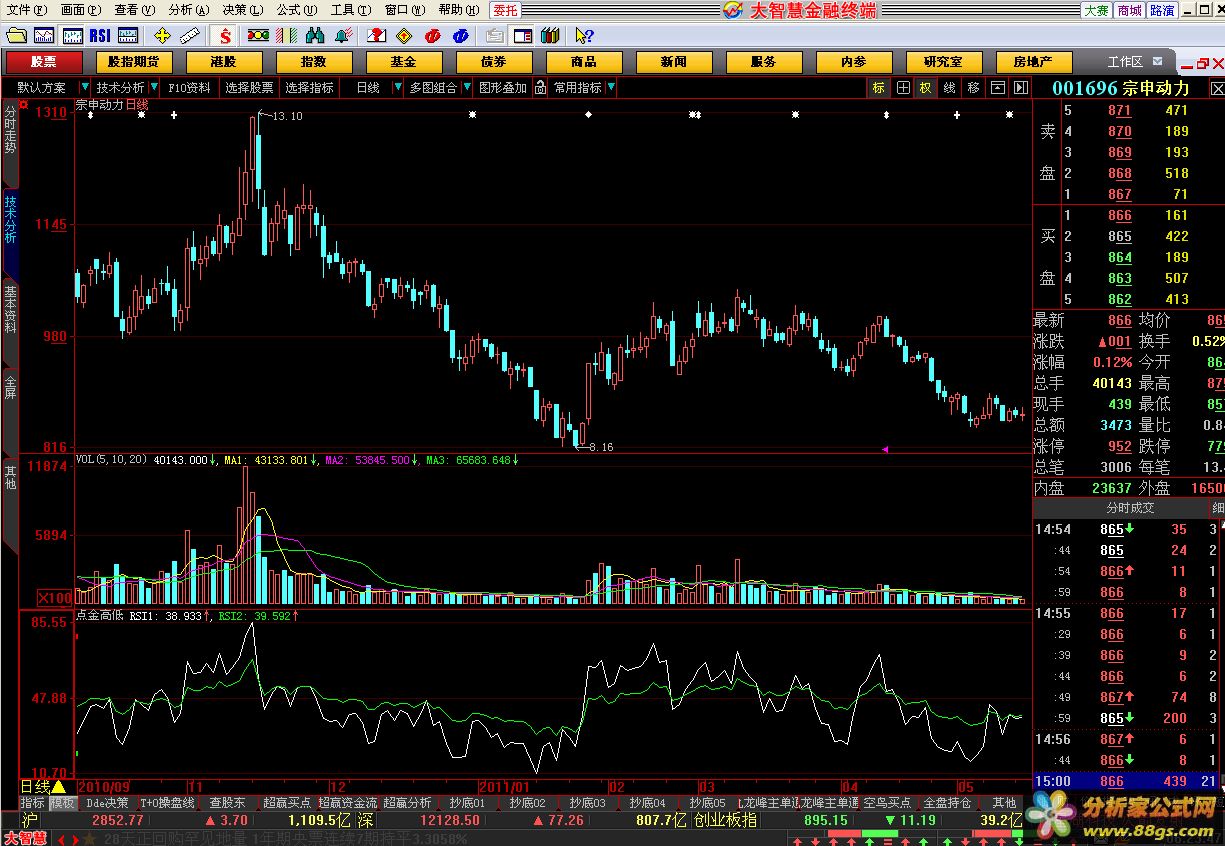1225x846 pixels.
Task: Open the 帮助(H) menu
Action: [x=458, y=10]
